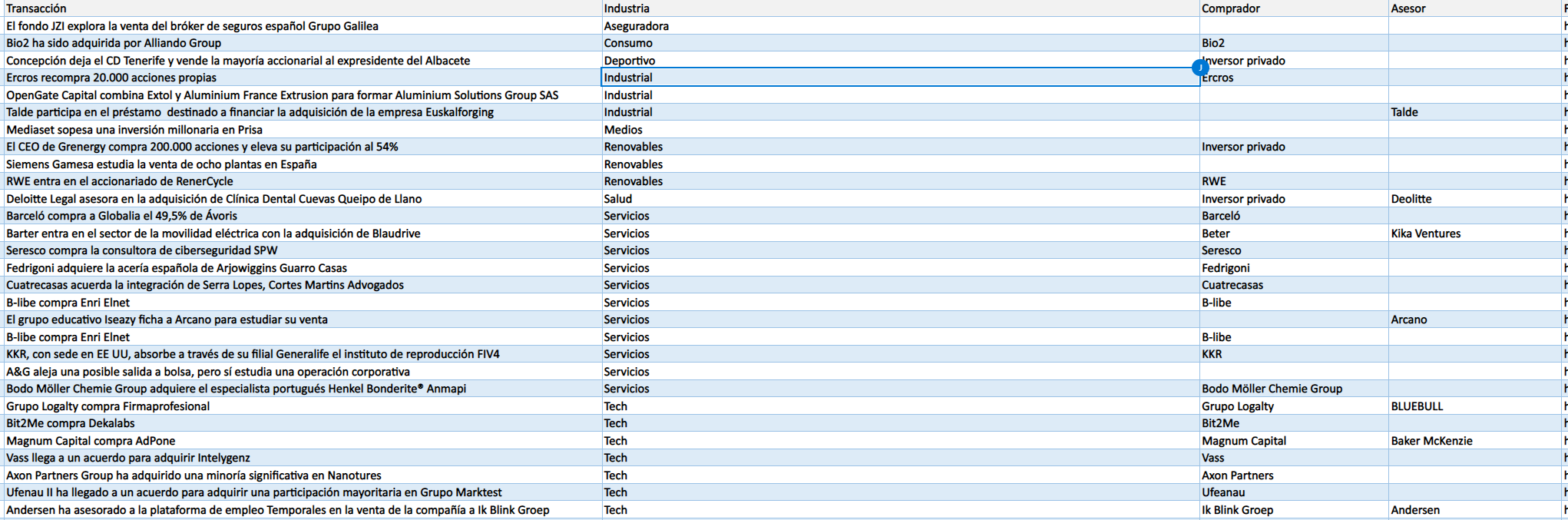Screen dimensions: 1568x520
Task: Select the Fedrigoni cell in the Comprador column
Action: click(x=1294, y=268)
